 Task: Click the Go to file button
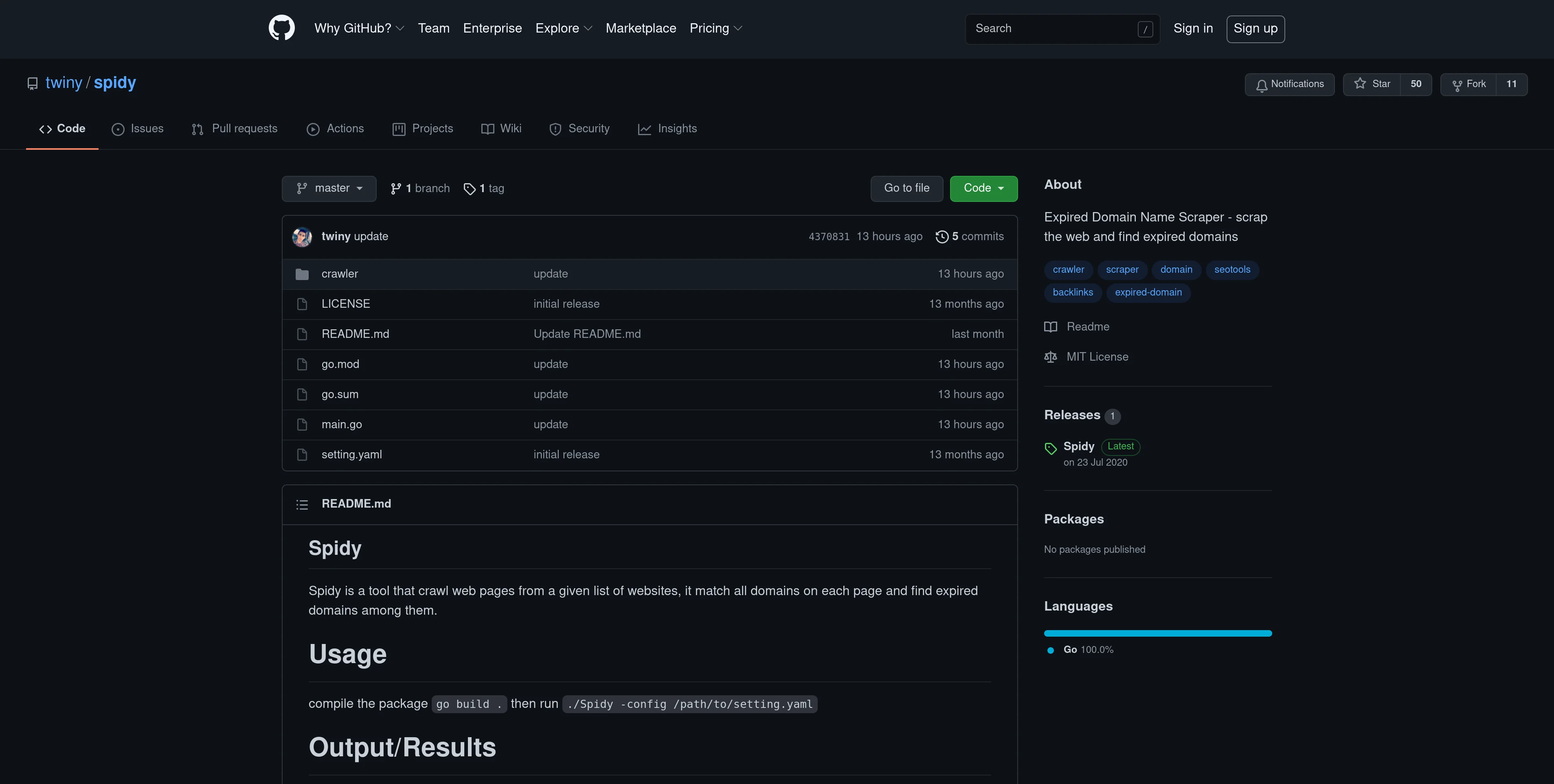(x=906, y=188)
